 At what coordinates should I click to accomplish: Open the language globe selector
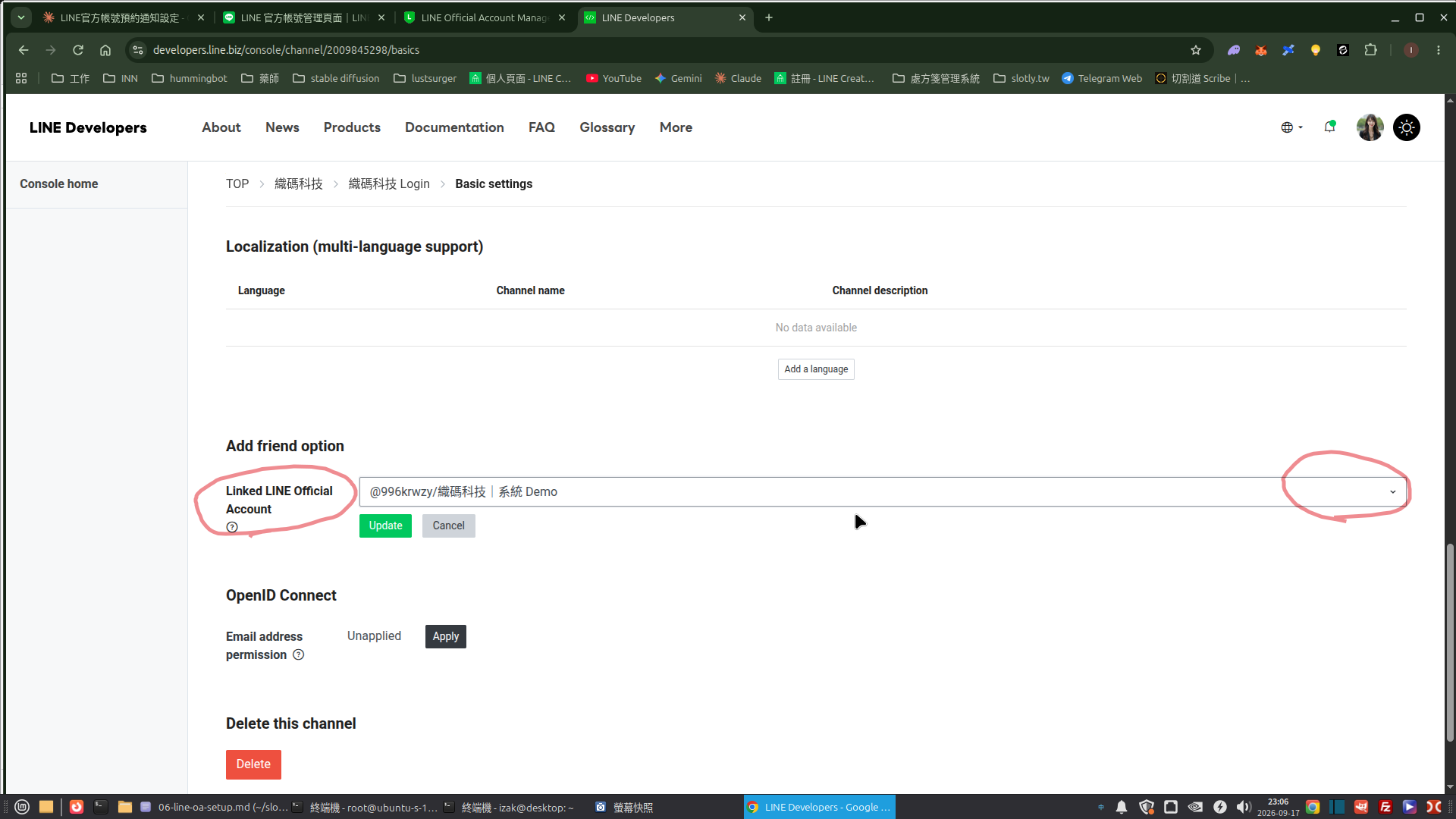coord(1291,127)
